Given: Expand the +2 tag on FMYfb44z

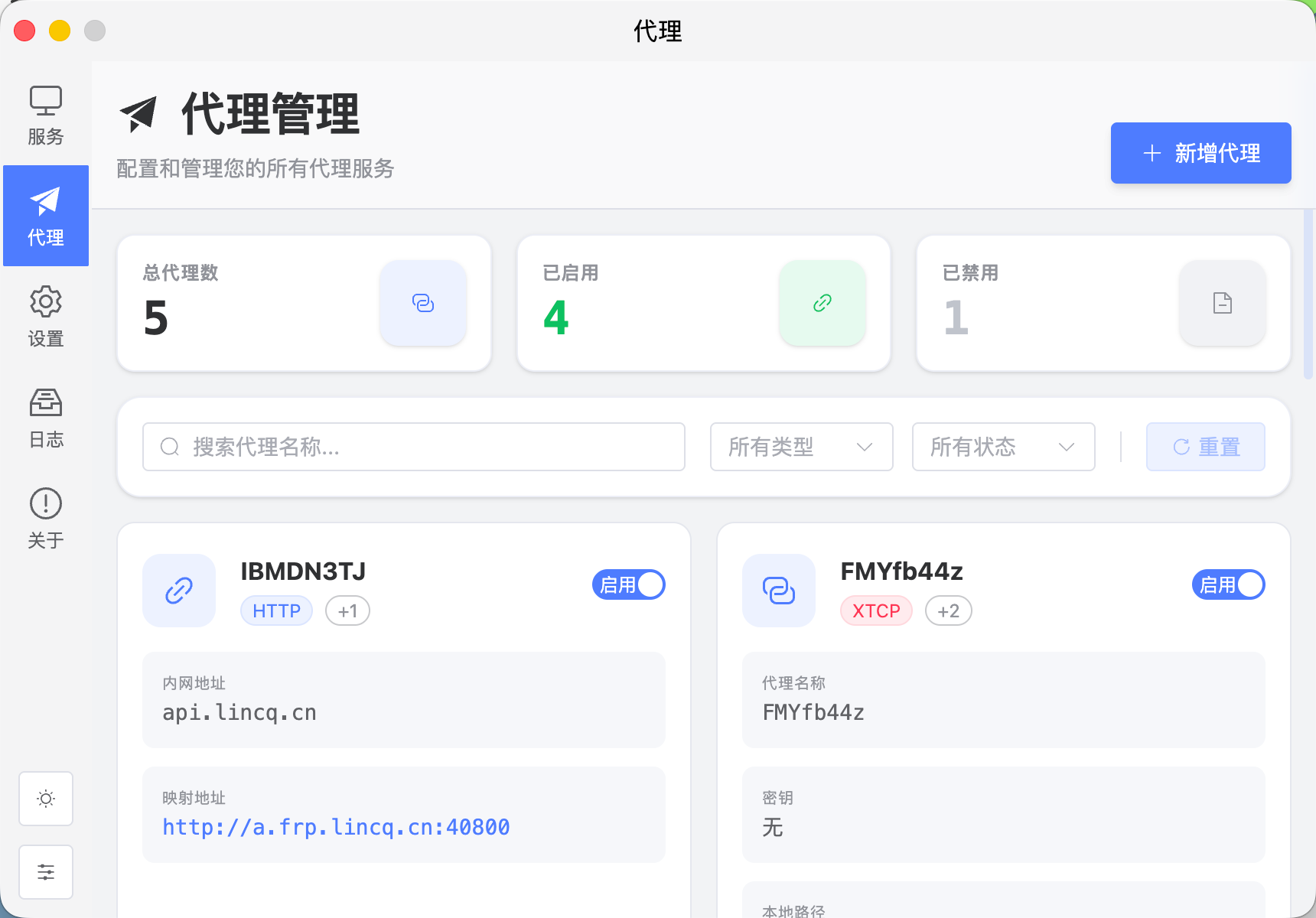Looking at the screenshot, I should click(x=948, y=610).
